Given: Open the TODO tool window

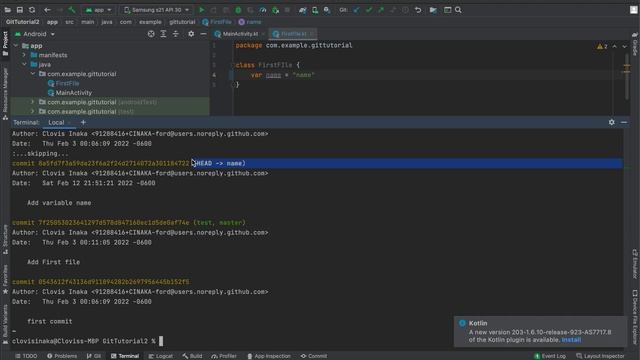Looking at the screenshot, I should click(x=26, y=356).
